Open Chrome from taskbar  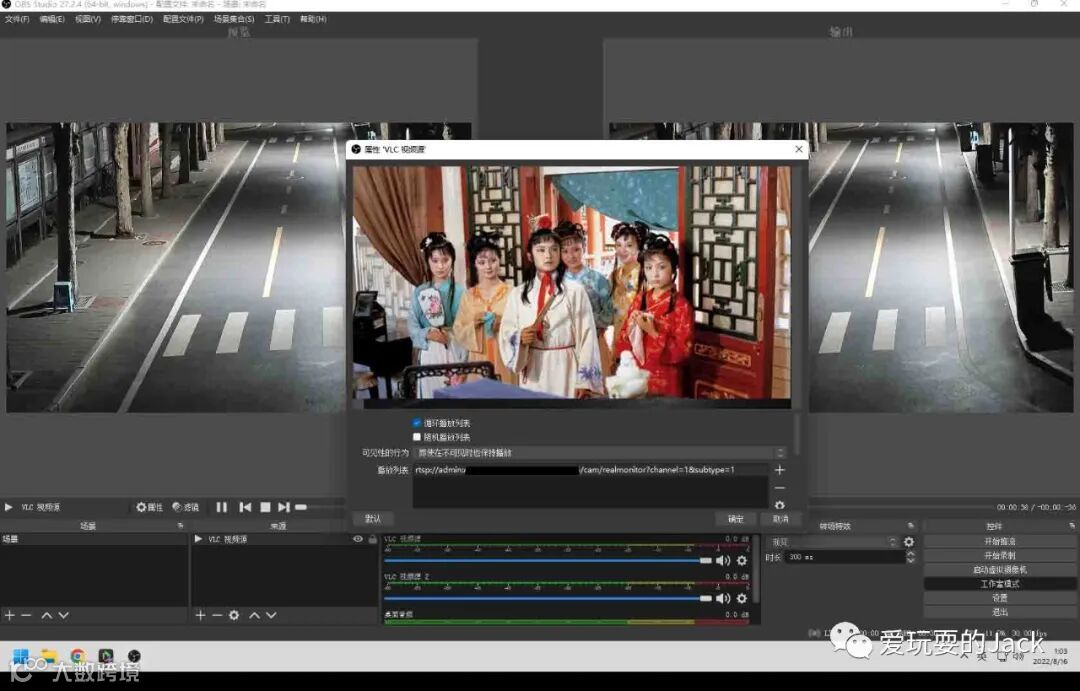click(78, 656)
